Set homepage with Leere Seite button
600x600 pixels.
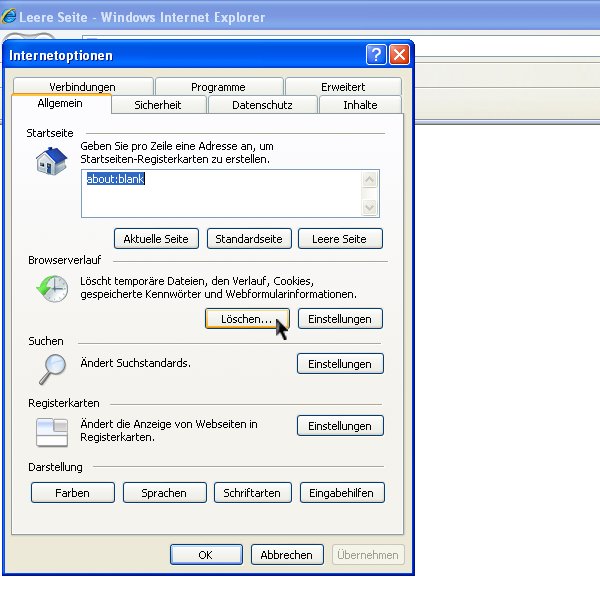click(340, 239)
